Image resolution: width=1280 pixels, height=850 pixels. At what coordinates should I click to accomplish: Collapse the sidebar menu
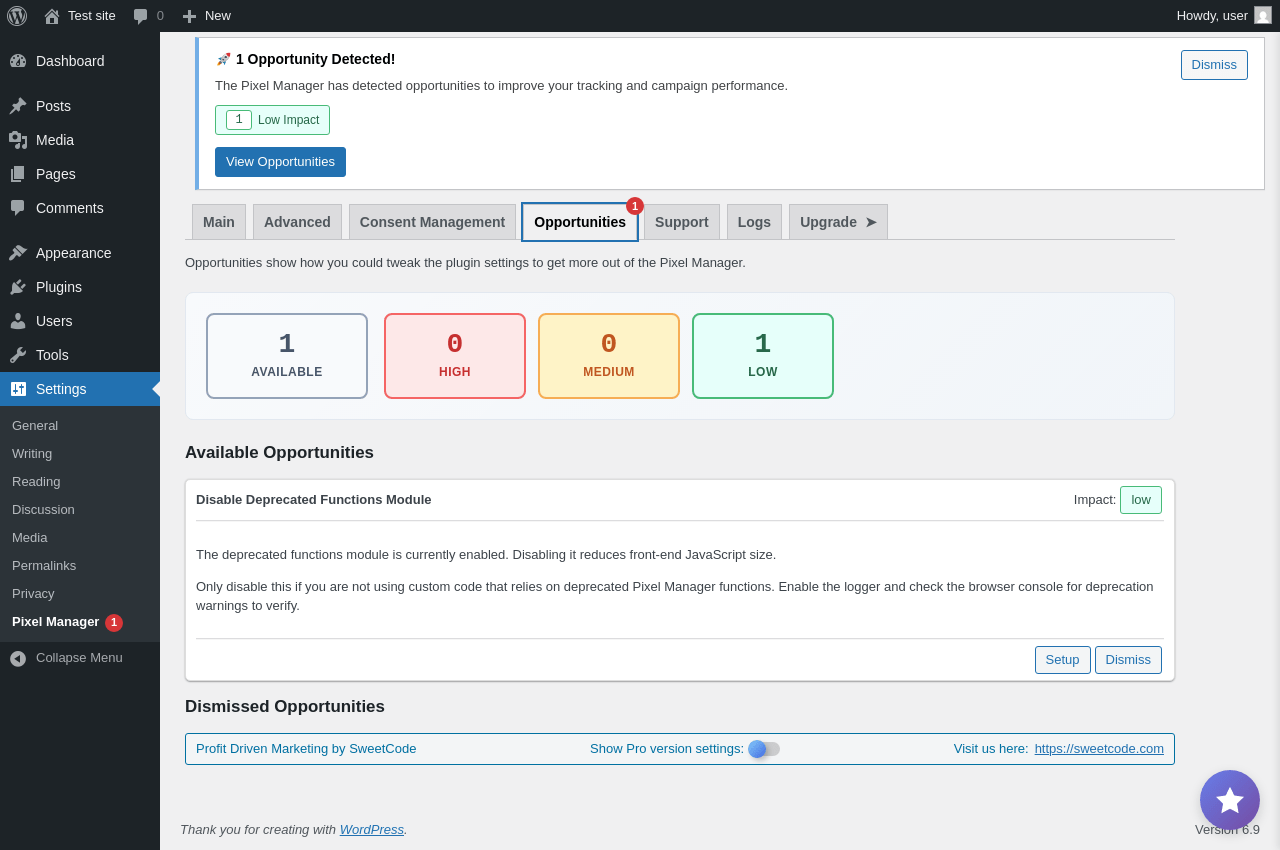click(79, 658)
